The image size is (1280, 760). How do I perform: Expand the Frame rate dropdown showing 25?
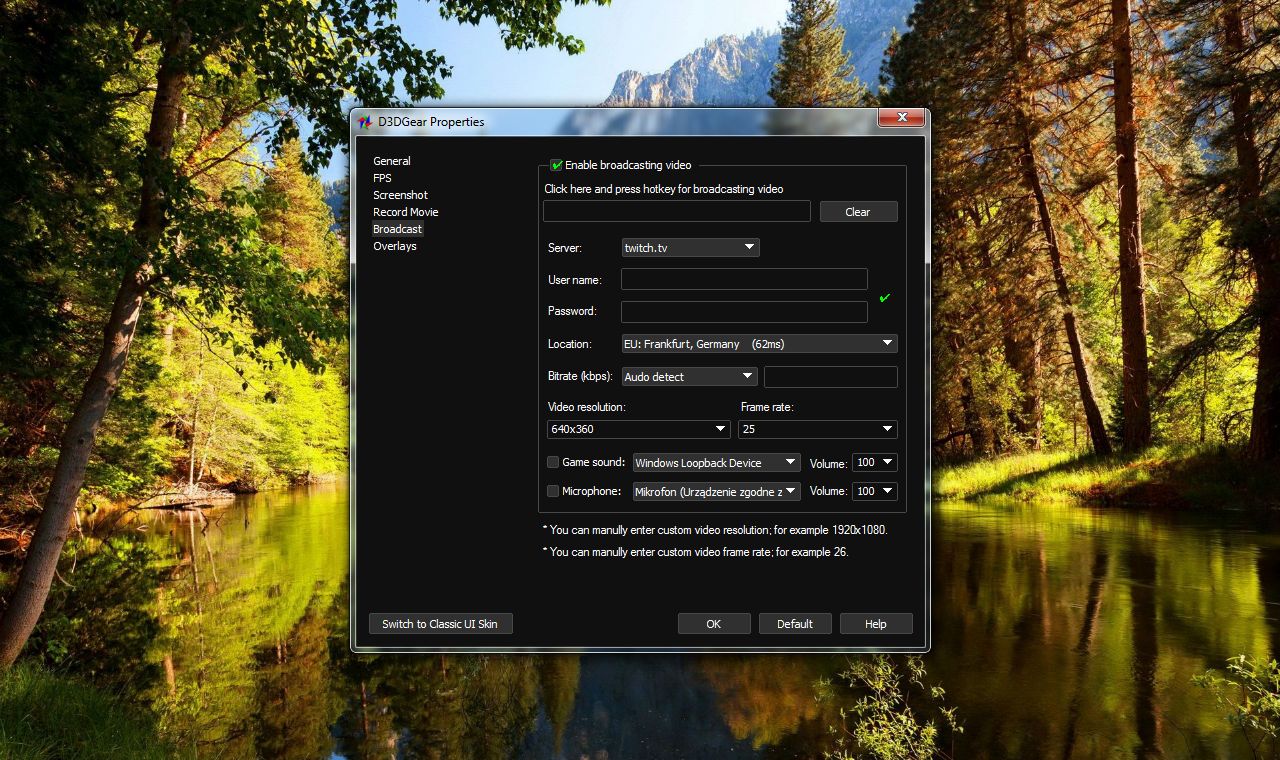click(818, 429)
